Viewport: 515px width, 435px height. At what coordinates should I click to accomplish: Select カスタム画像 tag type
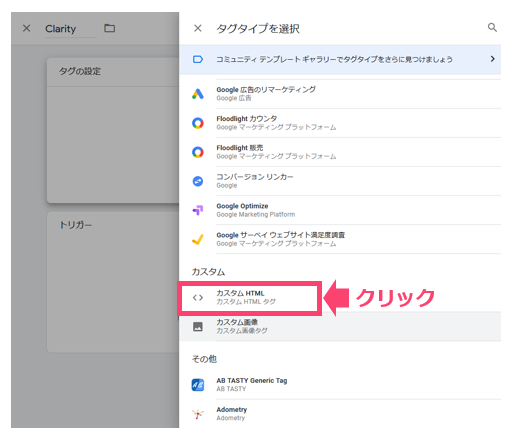tap(340, 326)
